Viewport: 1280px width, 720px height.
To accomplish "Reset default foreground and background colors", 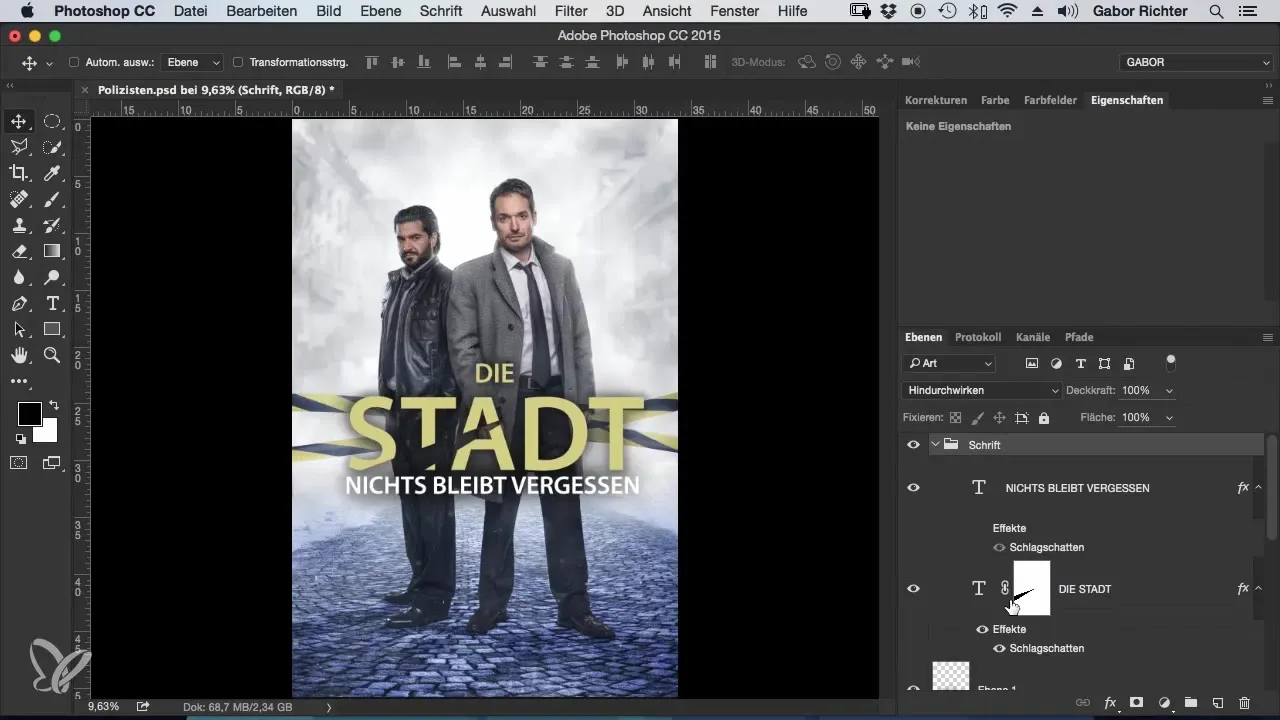I will click(20, 438).
